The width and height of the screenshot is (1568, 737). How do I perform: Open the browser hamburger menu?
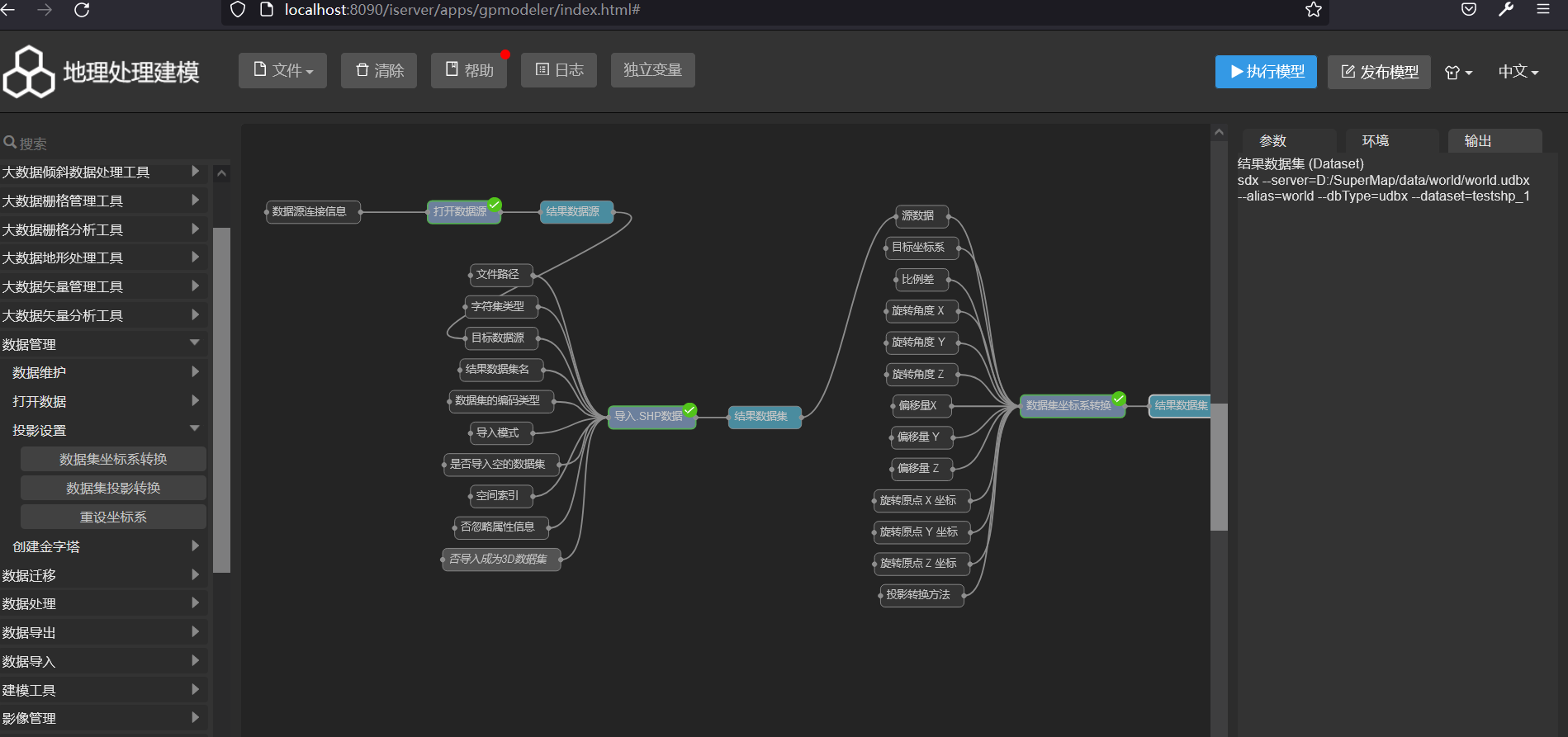pos(1542,10)
